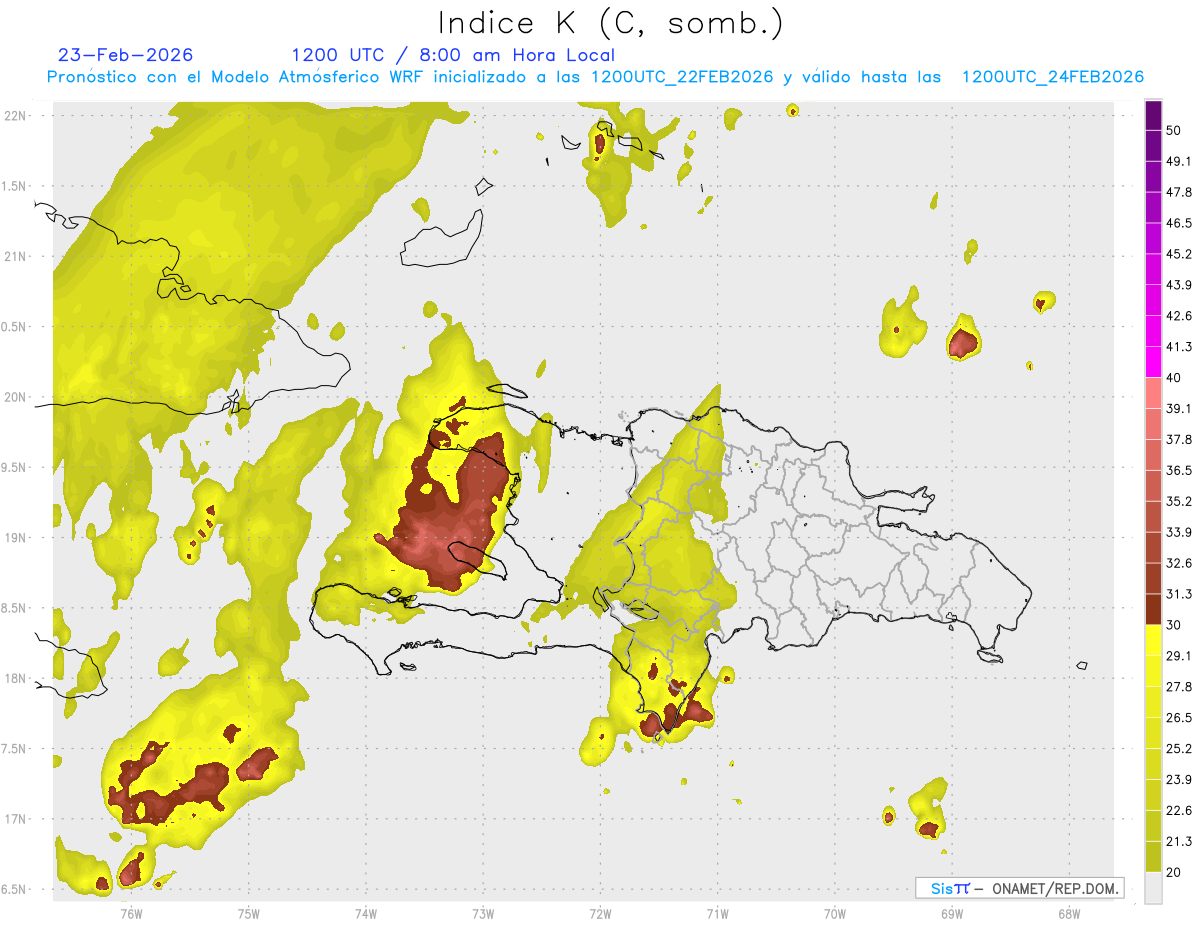Image resolution: width=1200 pixels, height=927 pixels.
Task: Click the "47.8" colorbar label
Action: point(1179,192)
